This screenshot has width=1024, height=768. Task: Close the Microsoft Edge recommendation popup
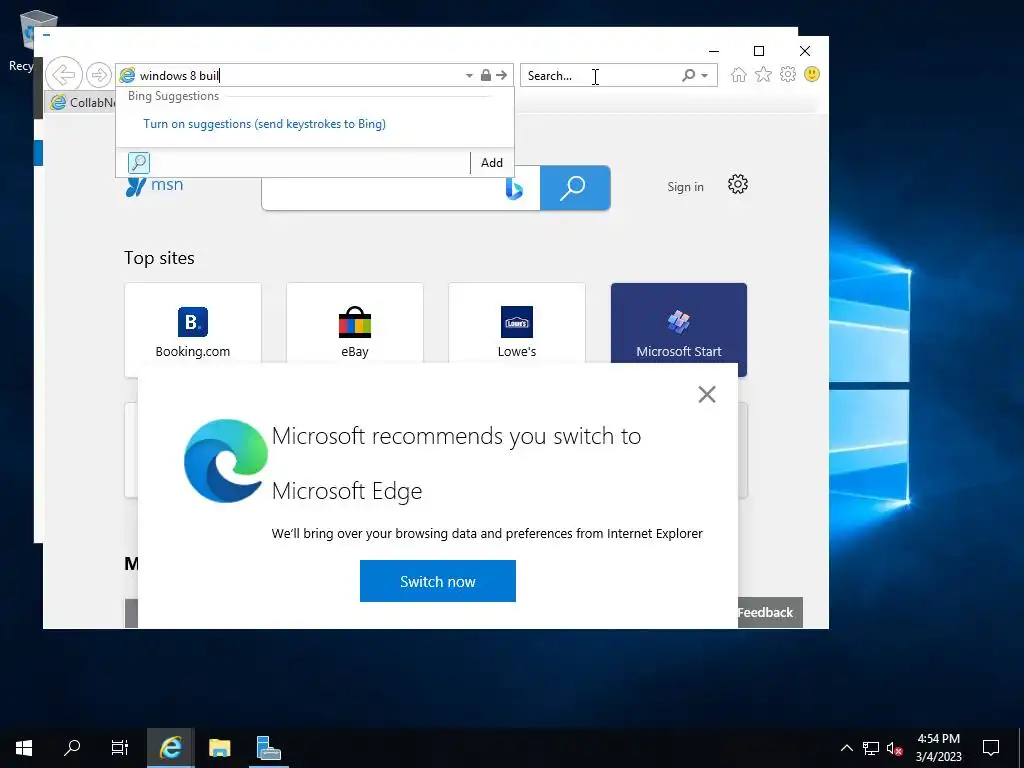[707, 394]
